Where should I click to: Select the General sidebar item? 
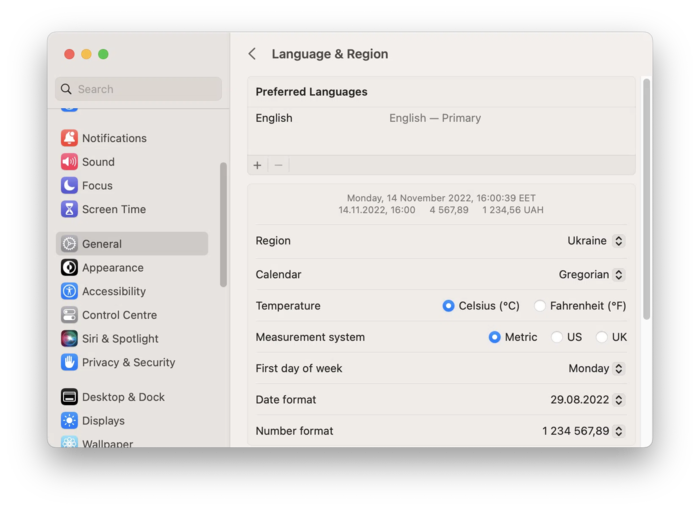point(132,244)
